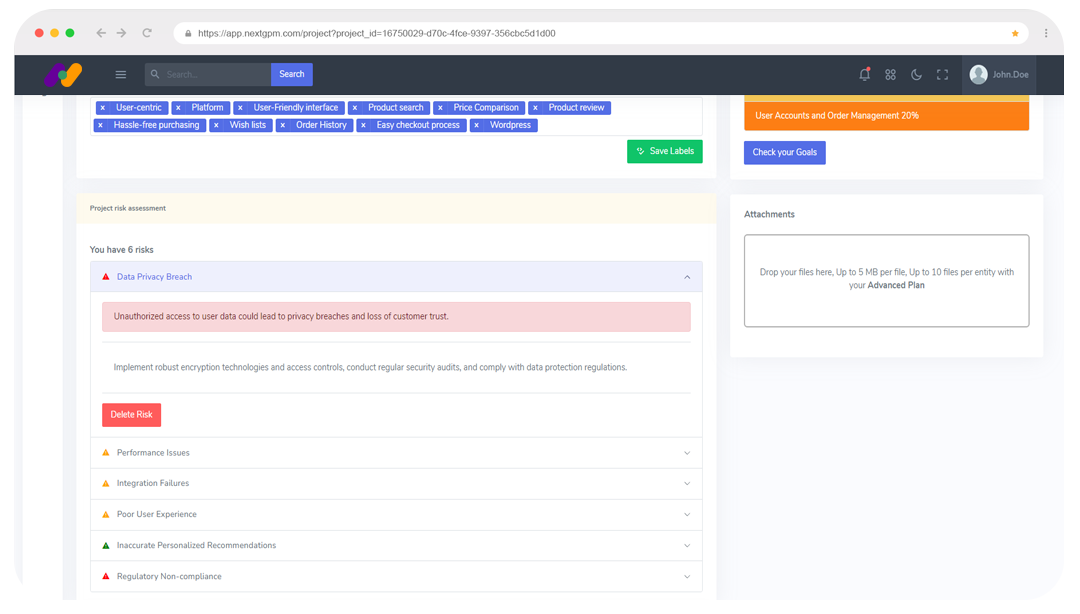1080x614 pixels.
Task: Remove the Easy checkout process label
Action: point(363,125)
